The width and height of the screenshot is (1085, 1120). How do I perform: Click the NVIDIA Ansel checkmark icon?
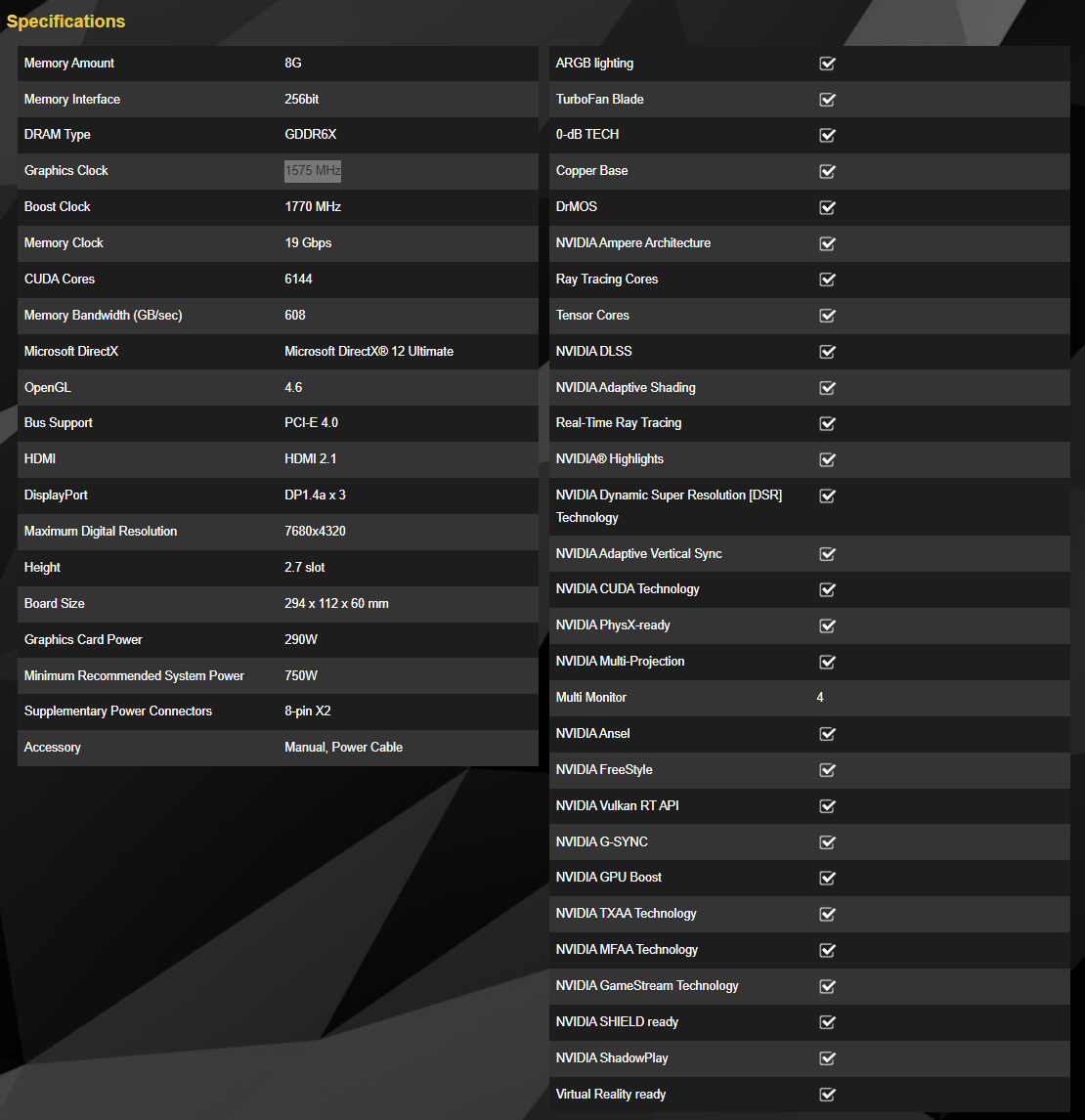(827, 734)
